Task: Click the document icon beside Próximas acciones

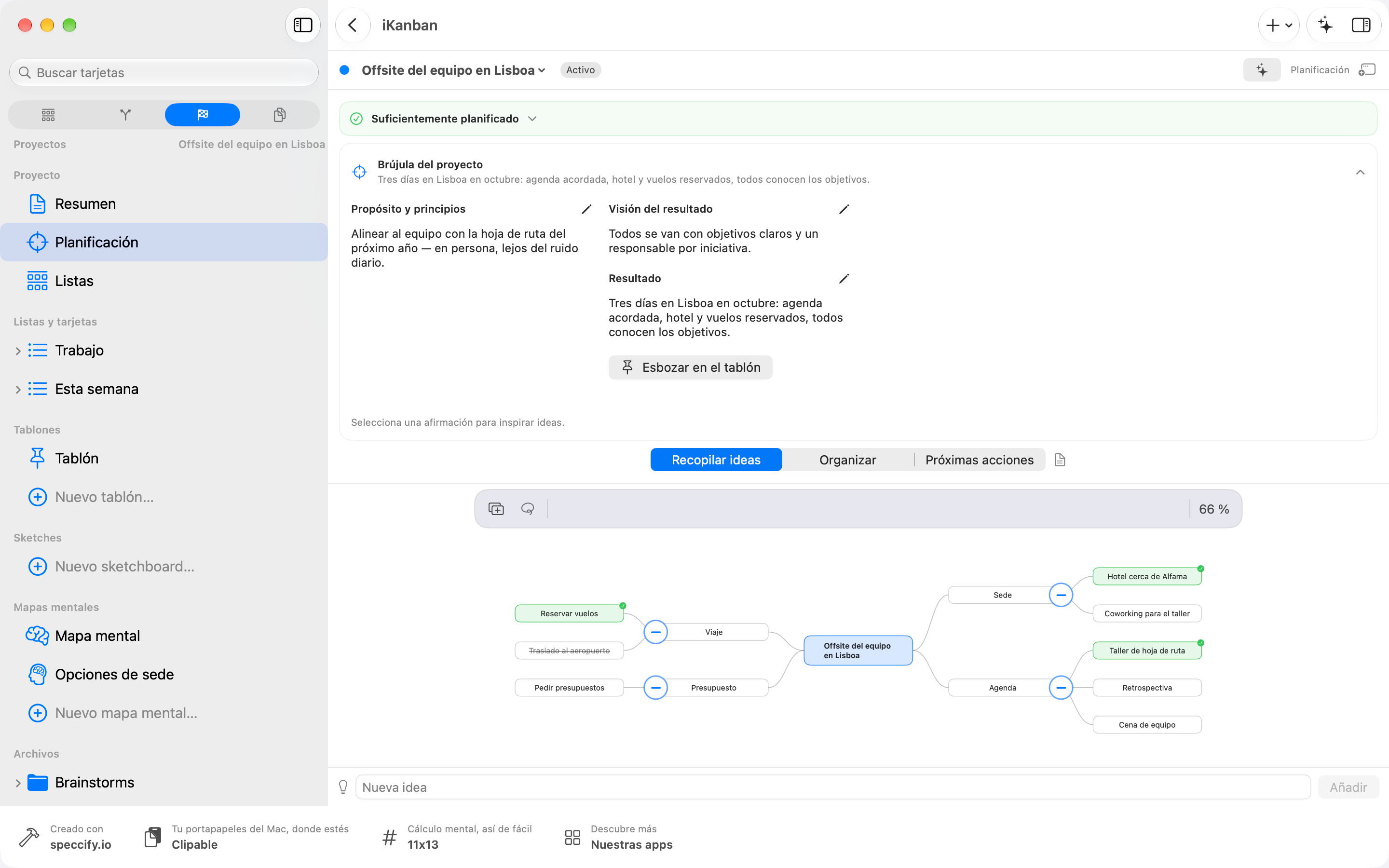Action: pyautogui.click(x=1060, y=460)
